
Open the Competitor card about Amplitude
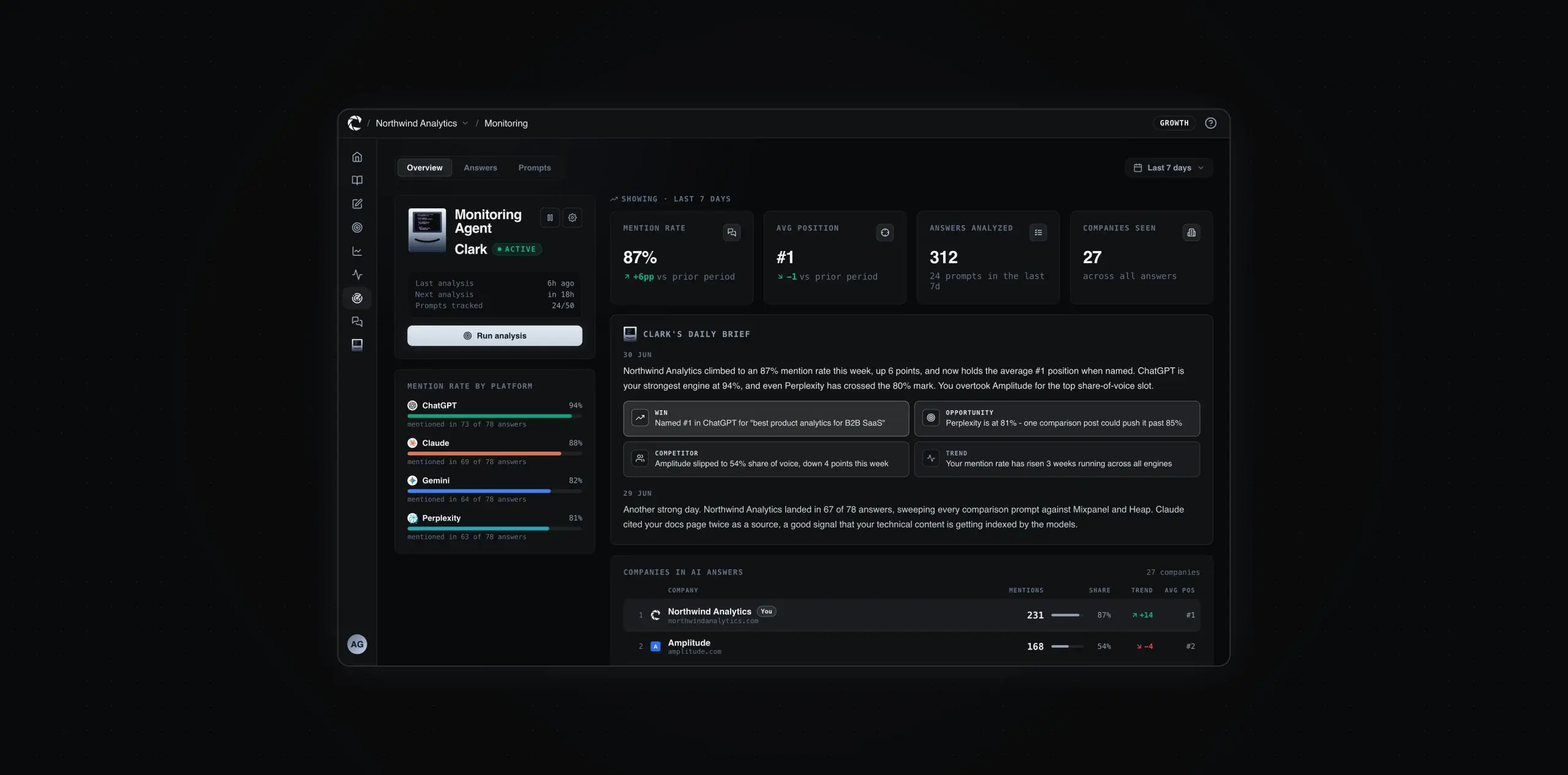(766, 459)
